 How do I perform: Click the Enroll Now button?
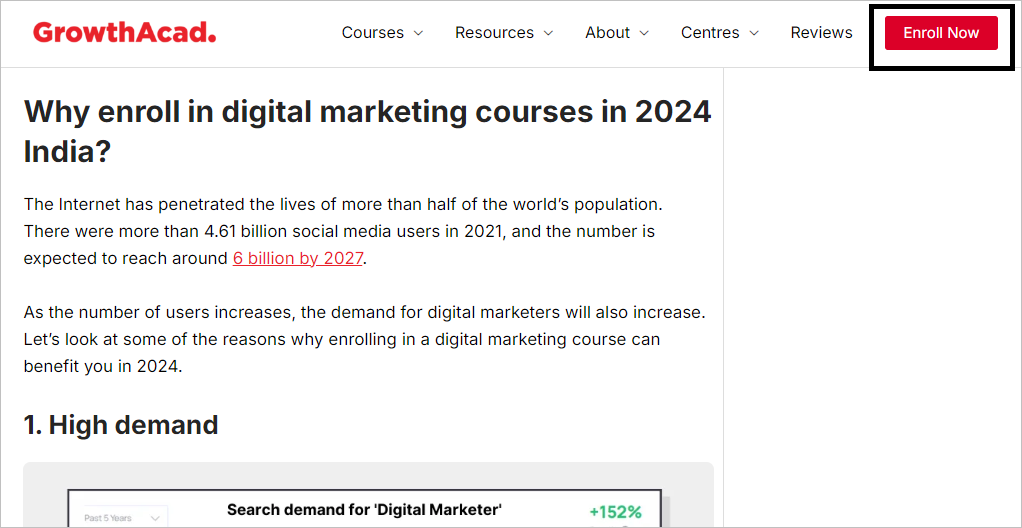[941, 33]
